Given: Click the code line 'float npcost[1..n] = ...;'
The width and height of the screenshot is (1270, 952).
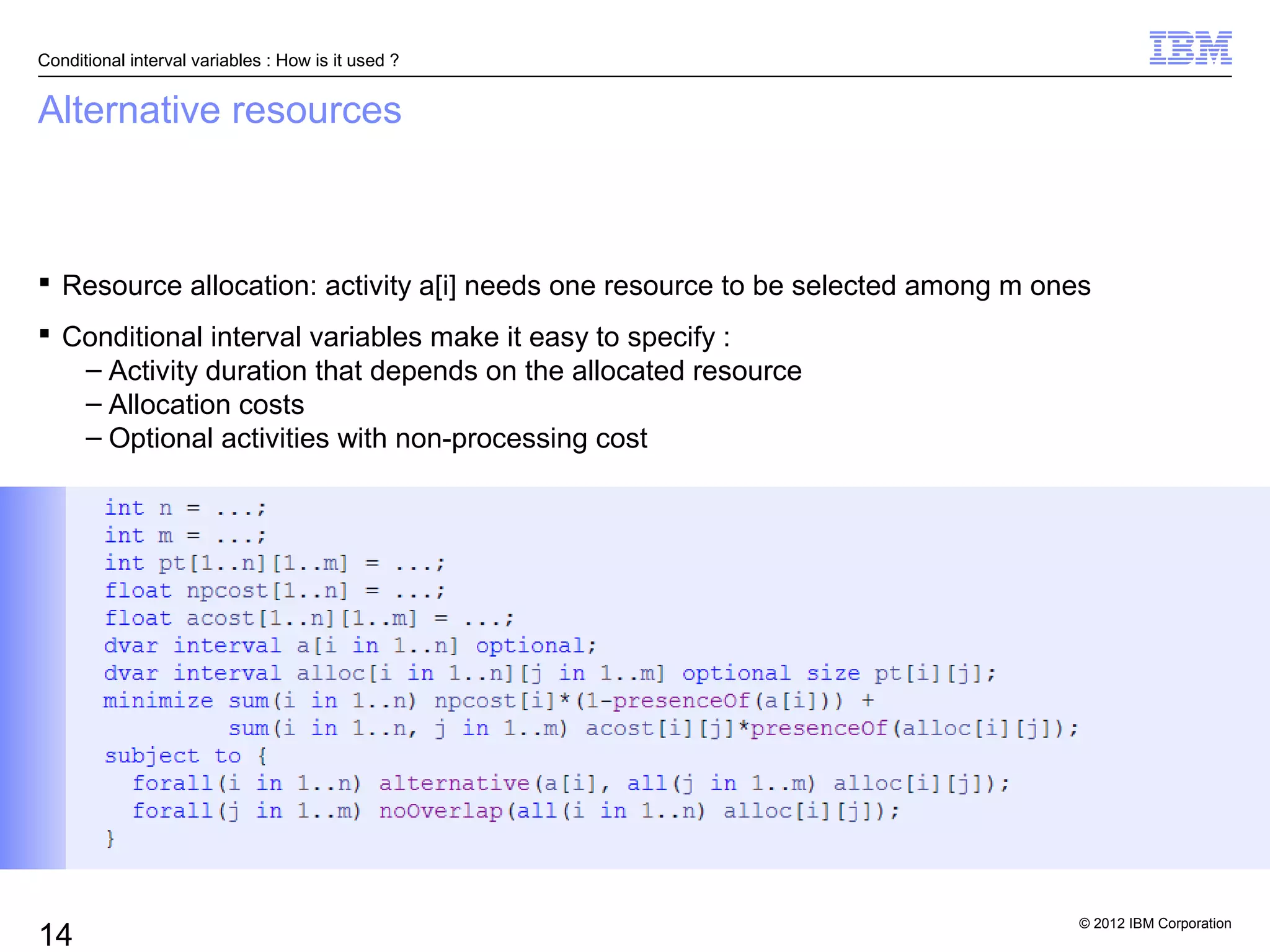Looking at the screenshot, I should coord(275,590).
